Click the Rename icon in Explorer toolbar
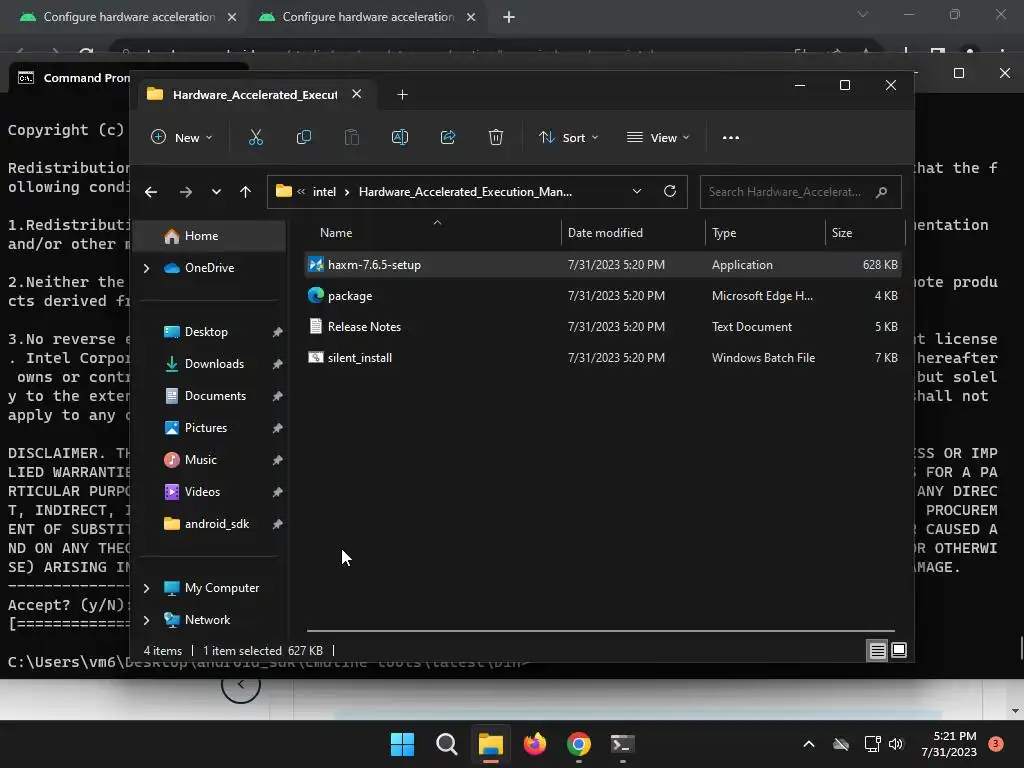This screenshot has width=1024, height=768. pyautogui.click(x=400, y=137)
